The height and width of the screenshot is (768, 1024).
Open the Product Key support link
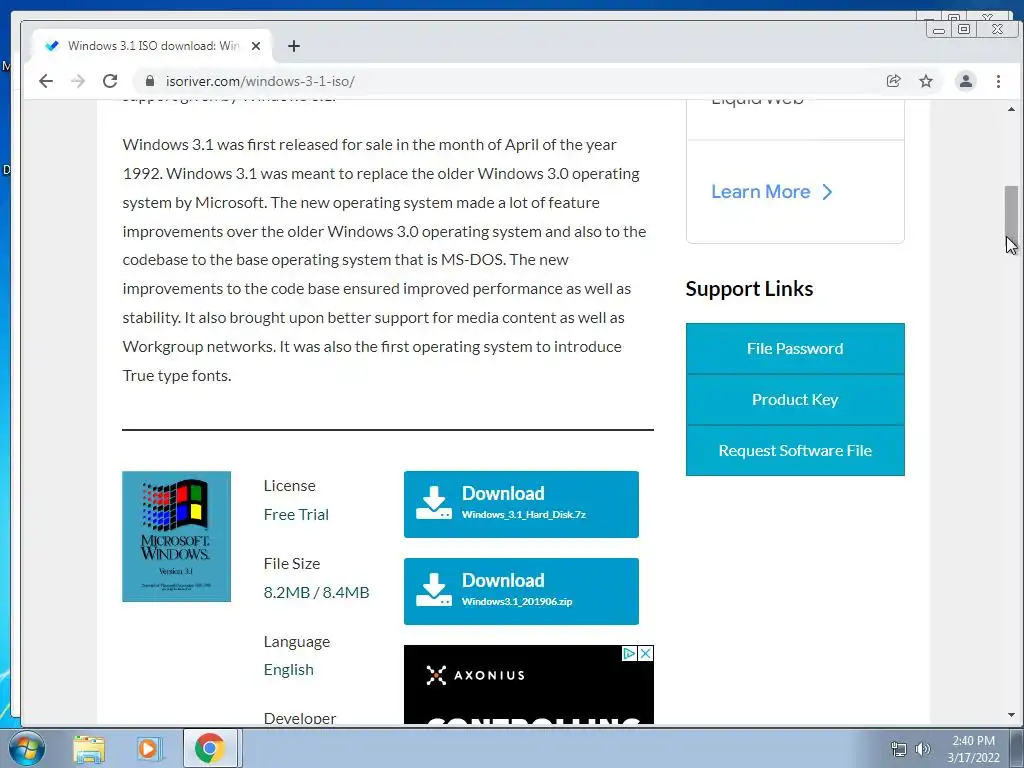[x=795, y=399]
